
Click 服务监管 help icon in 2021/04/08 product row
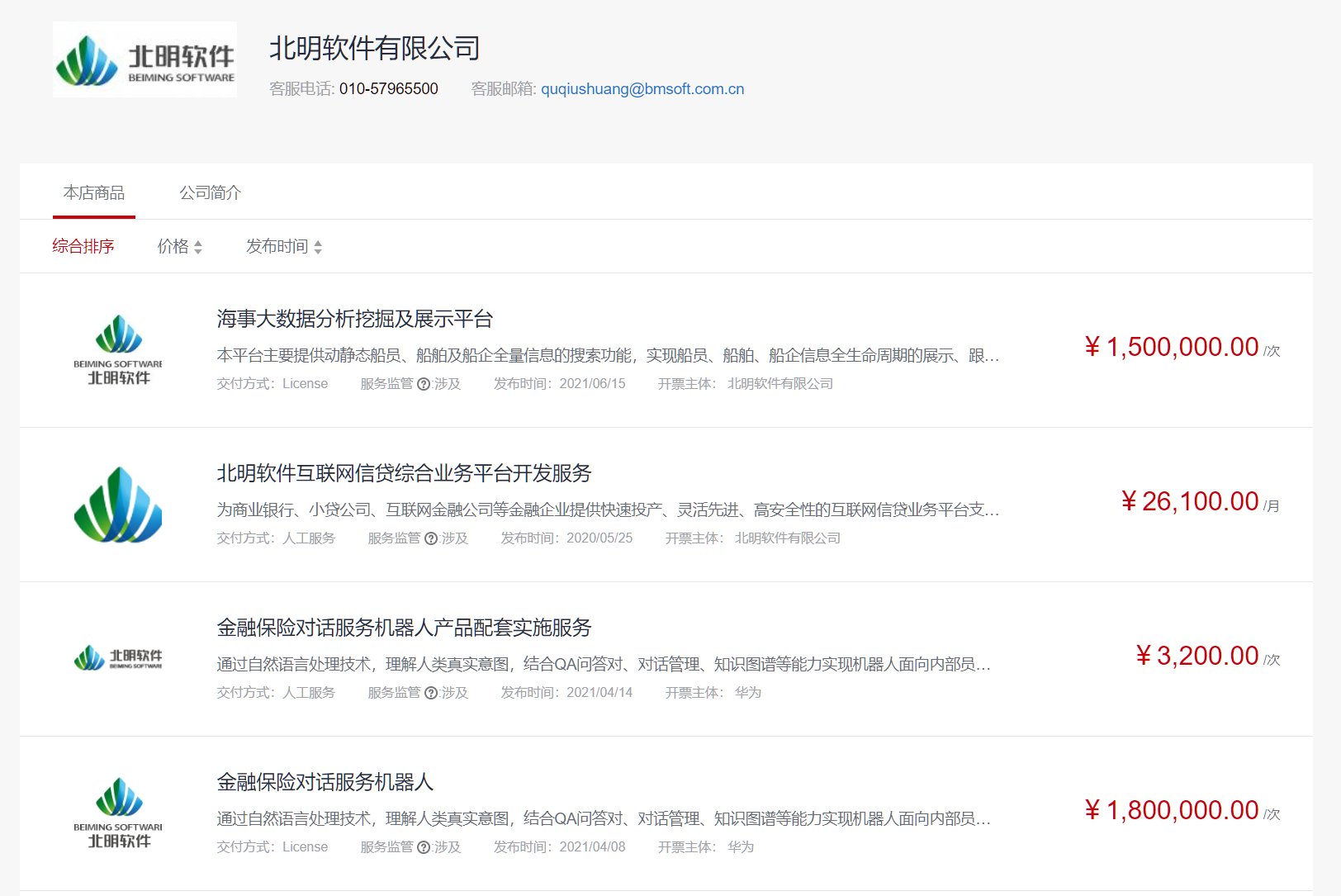click(x=424, y=847)
